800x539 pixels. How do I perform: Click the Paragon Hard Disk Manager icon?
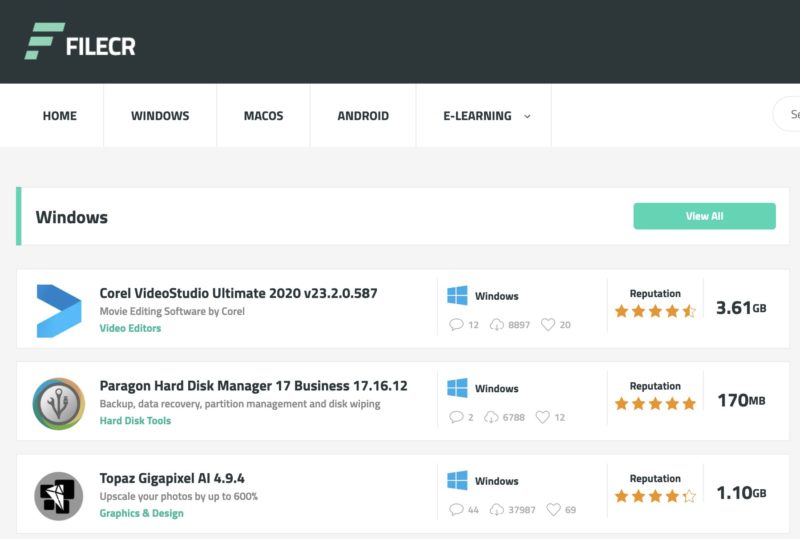point(58,403)
